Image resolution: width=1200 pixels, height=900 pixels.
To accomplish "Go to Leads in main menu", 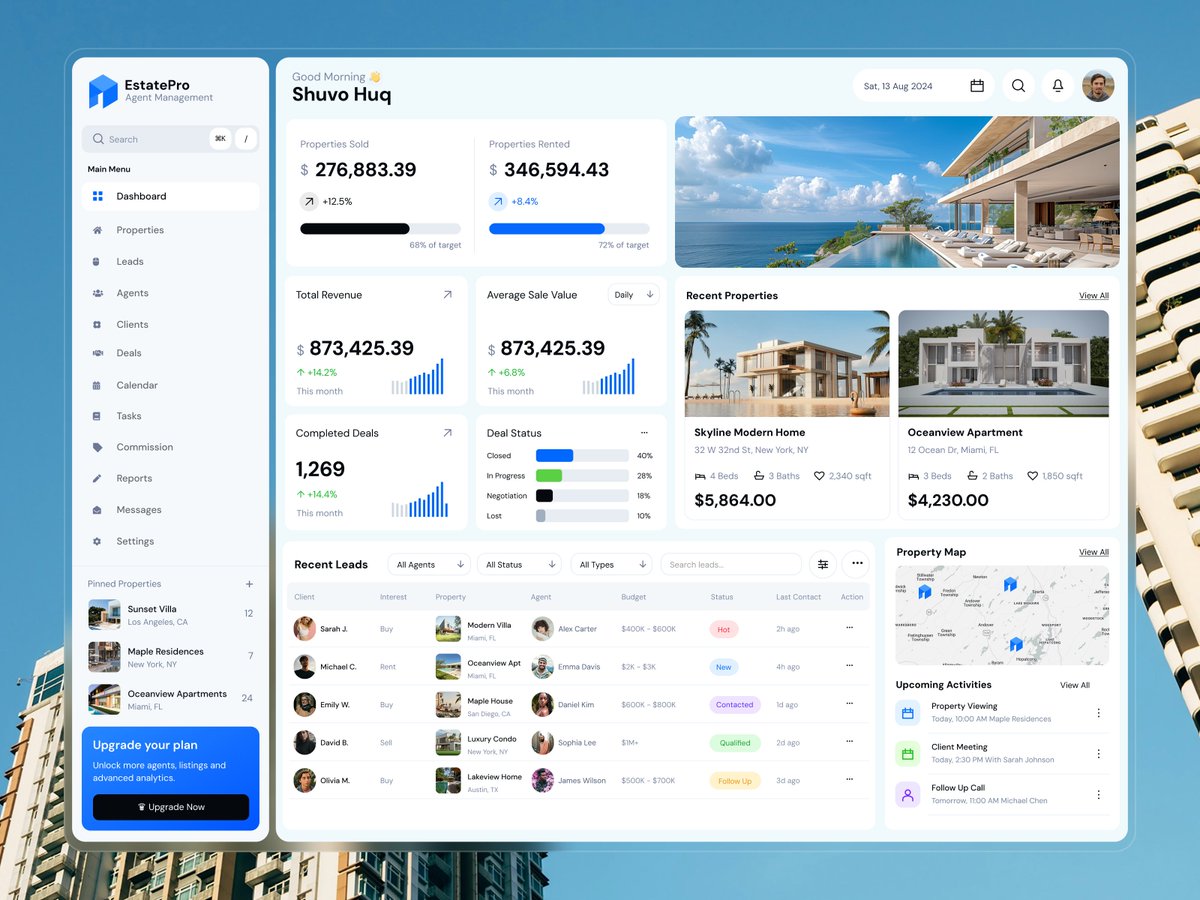I will (130, 262).
